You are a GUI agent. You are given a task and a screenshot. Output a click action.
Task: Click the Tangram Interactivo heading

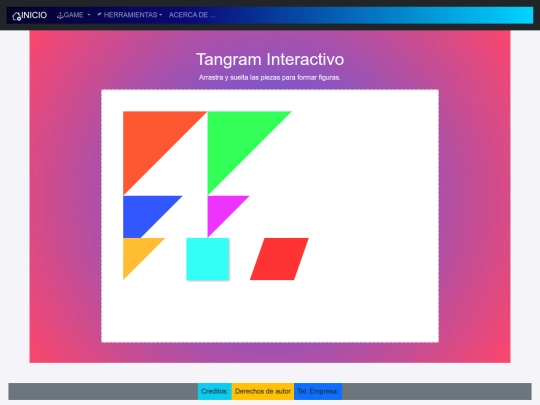point(270,60)
